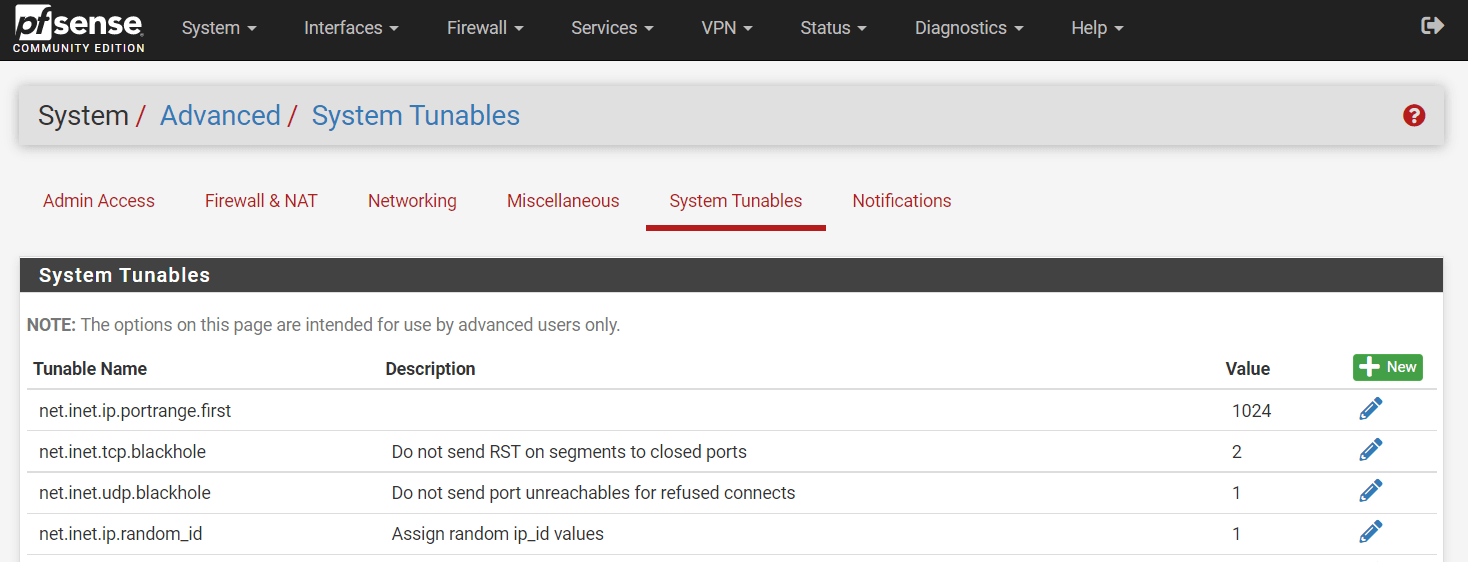Open the Services dropdown
The image size is (1468, 562).
(612, 28)
